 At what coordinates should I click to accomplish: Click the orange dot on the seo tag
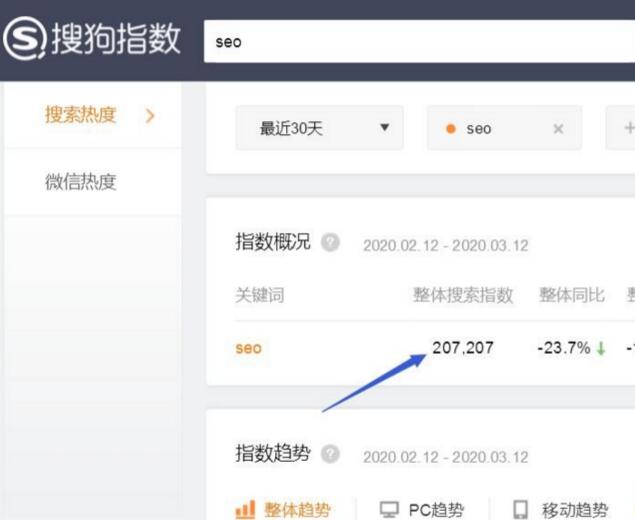(x=451, y=129)
